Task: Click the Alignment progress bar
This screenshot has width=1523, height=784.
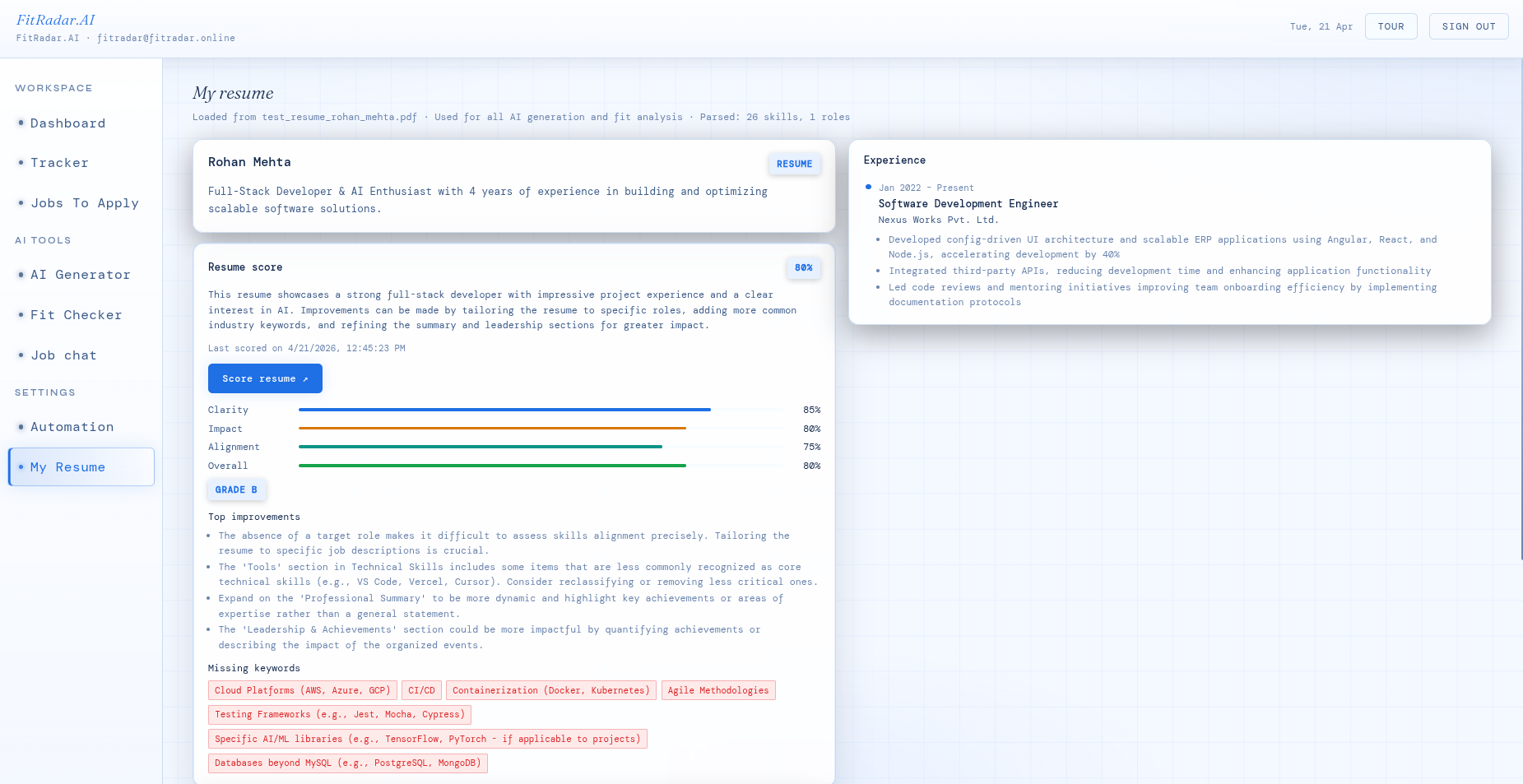Action: click(541, 447)
